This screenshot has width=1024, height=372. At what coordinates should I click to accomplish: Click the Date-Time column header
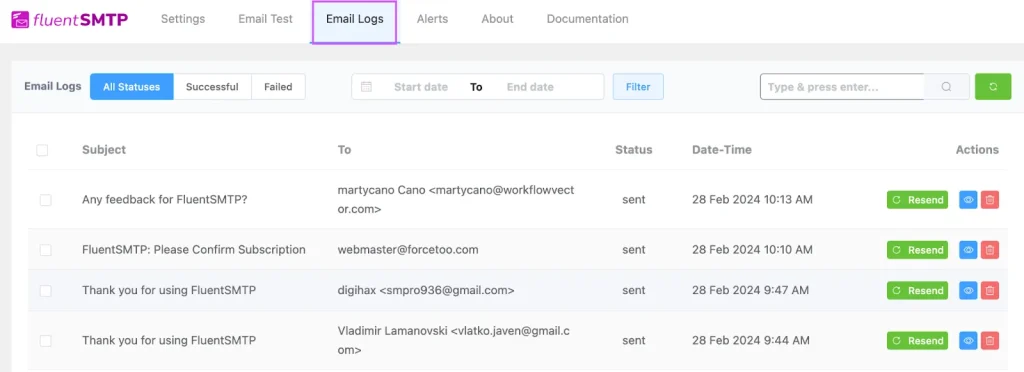(x=722, y=149)
